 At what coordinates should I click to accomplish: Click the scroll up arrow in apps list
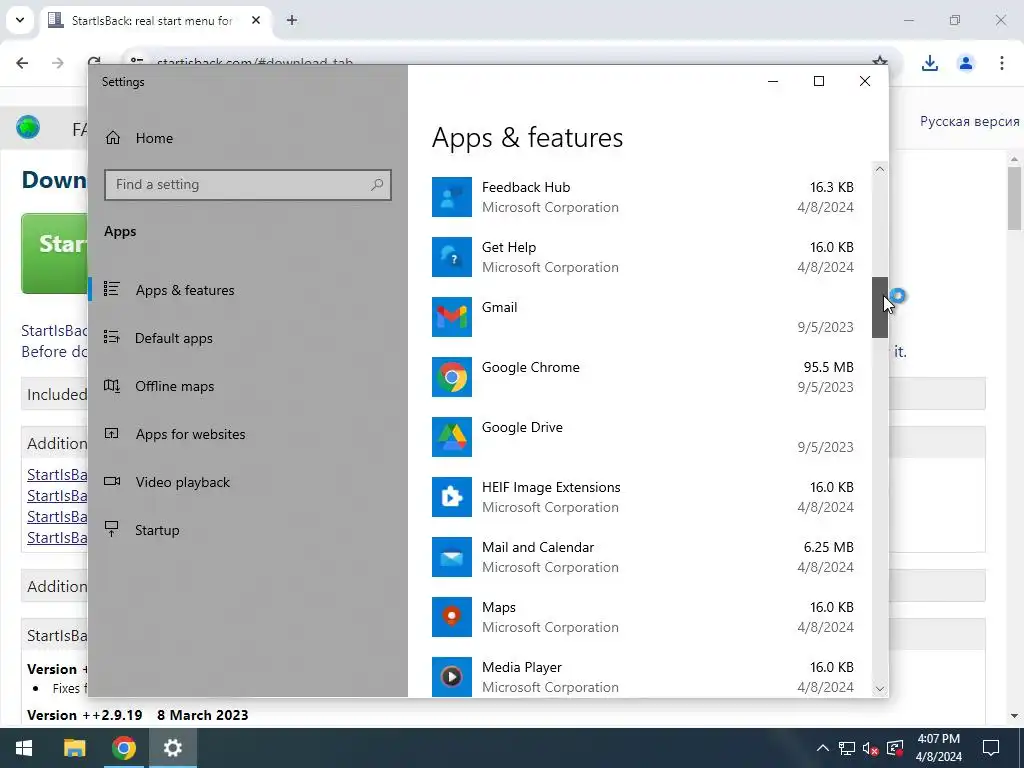tap(880, 169)
